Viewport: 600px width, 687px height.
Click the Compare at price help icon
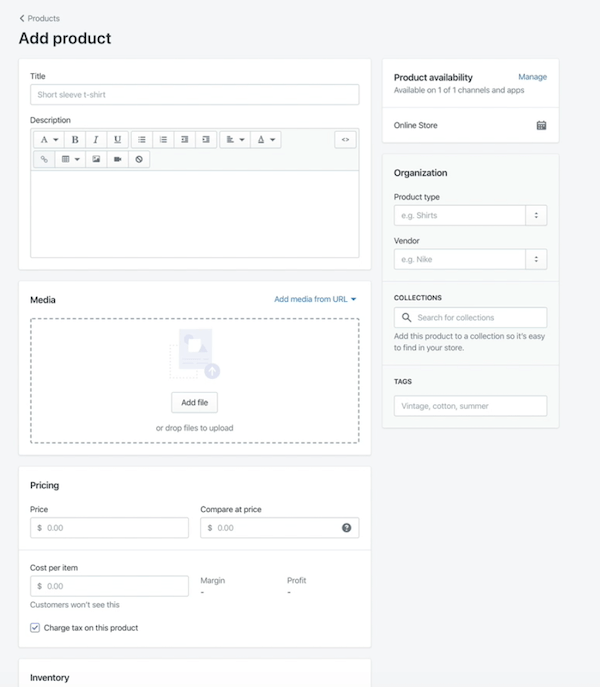click(x=347, y=528)
